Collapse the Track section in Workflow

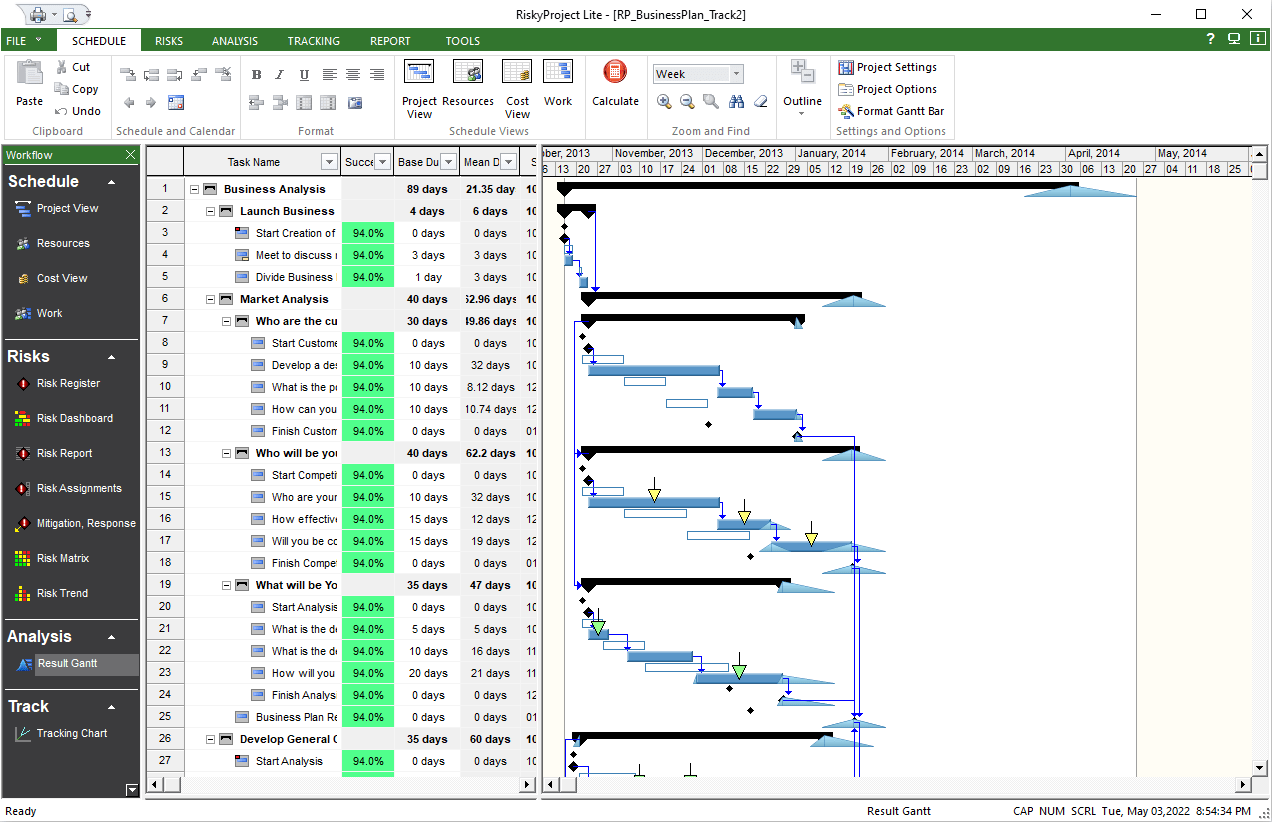pyautogui.click(x=111, y=707)
